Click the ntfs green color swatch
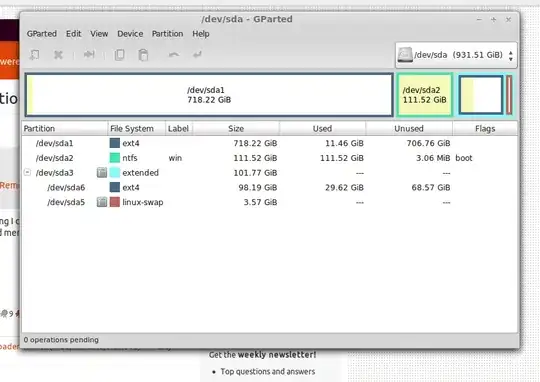 pyautogui.click(x=115, y=158)
